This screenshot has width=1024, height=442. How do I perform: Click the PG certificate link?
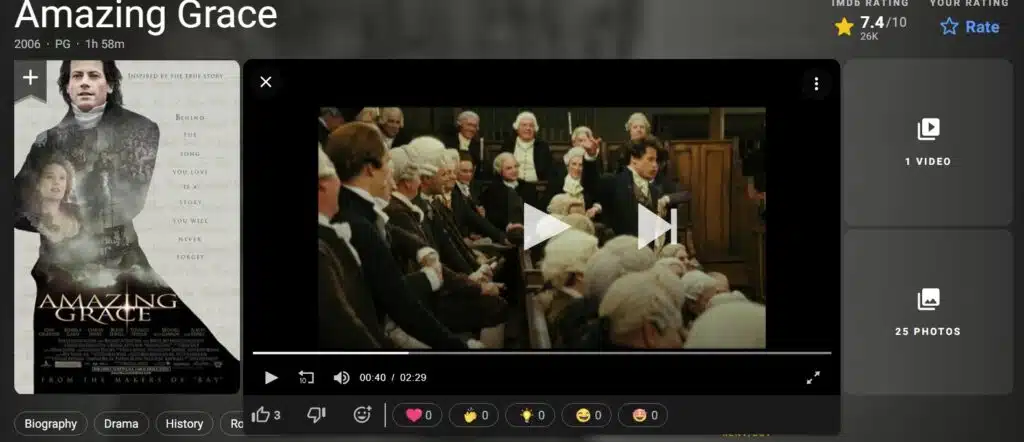click(63, 44)
